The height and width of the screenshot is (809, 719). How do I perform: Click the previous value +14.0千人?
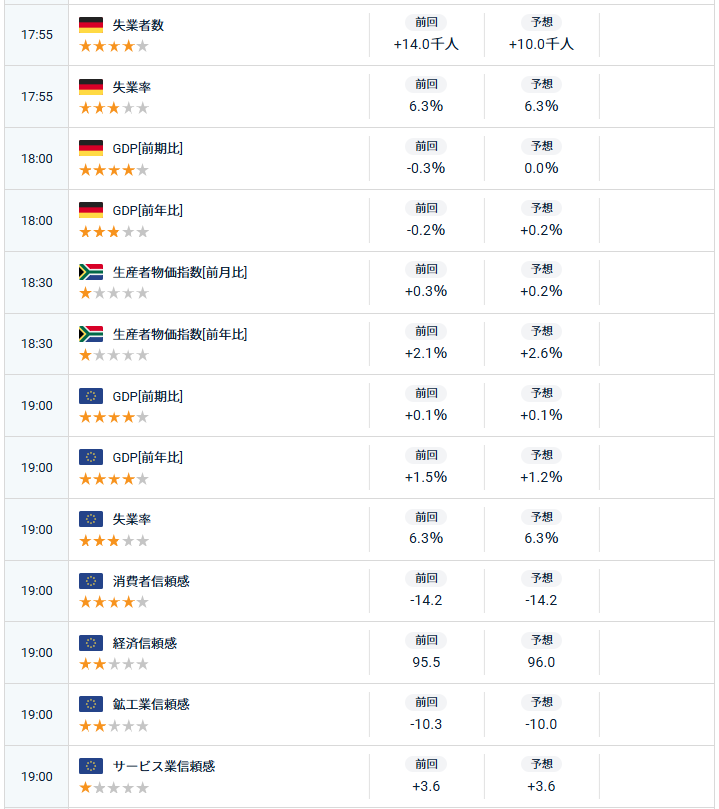426,44
